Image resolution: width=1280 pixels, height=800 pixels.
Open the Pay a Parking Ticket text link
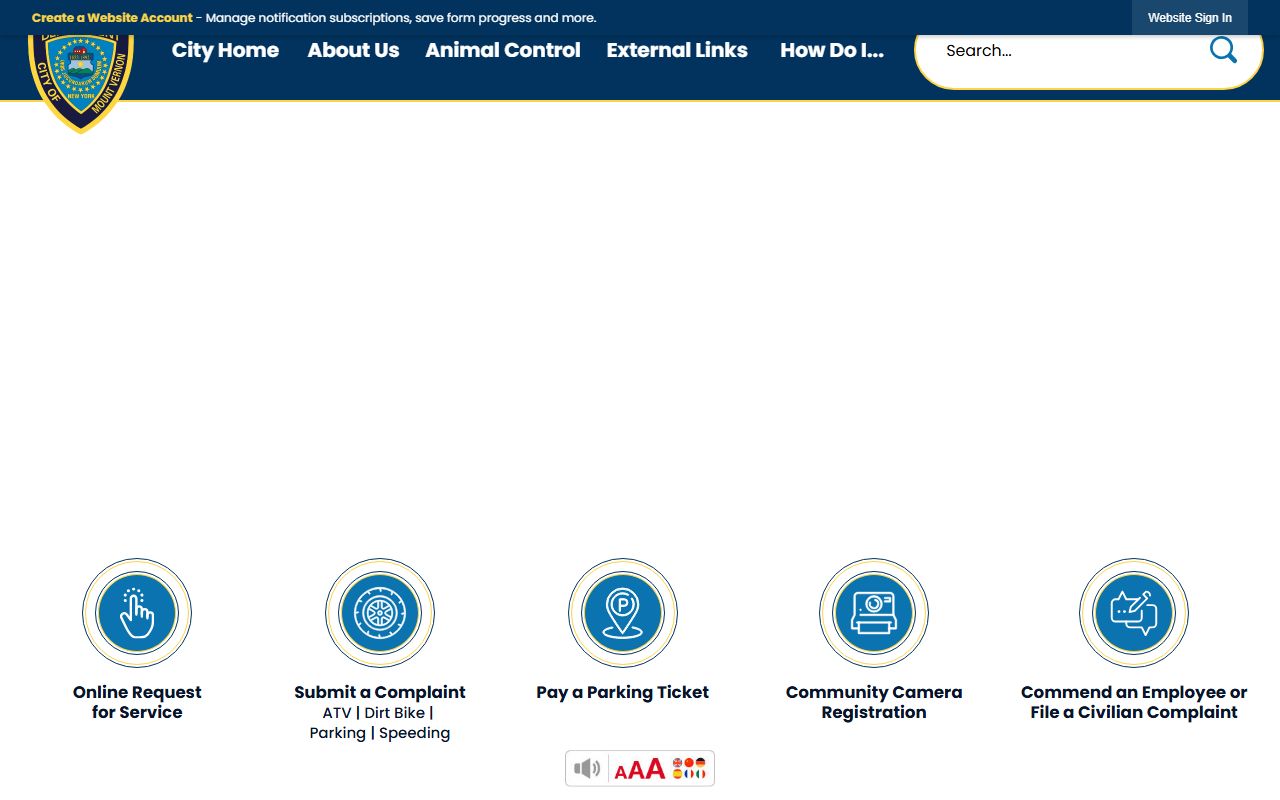[x=622, y=692]
